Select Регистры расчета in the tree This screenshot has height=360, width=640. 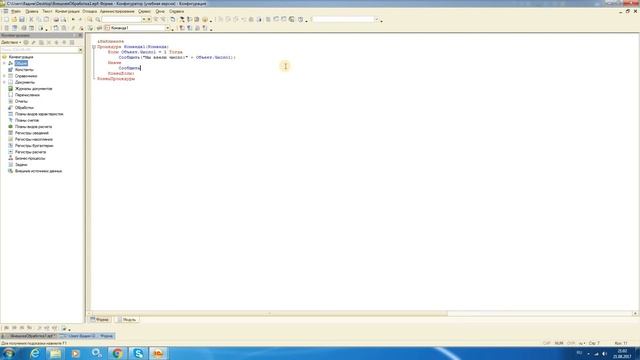pos(31,152)
